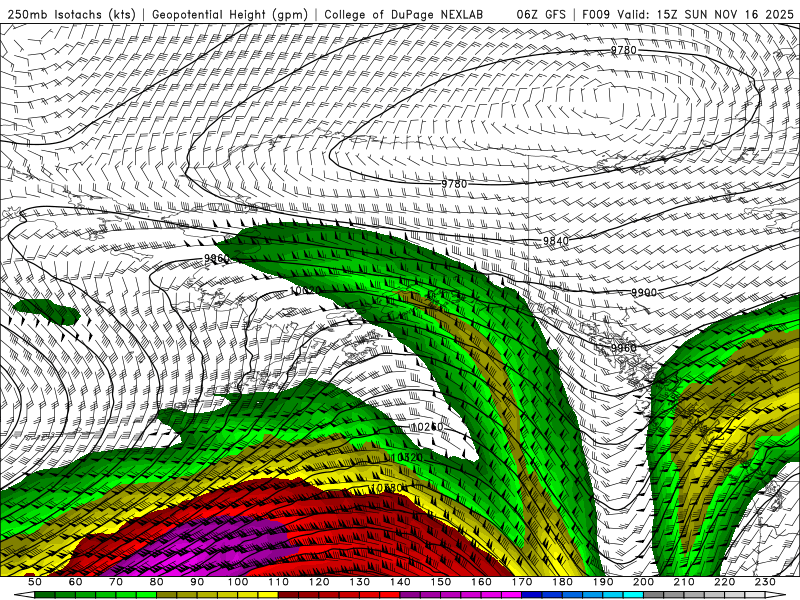Click the 230 kts color bar label
Viewport: 800px width, 600px height.
(x=765, y=582)
